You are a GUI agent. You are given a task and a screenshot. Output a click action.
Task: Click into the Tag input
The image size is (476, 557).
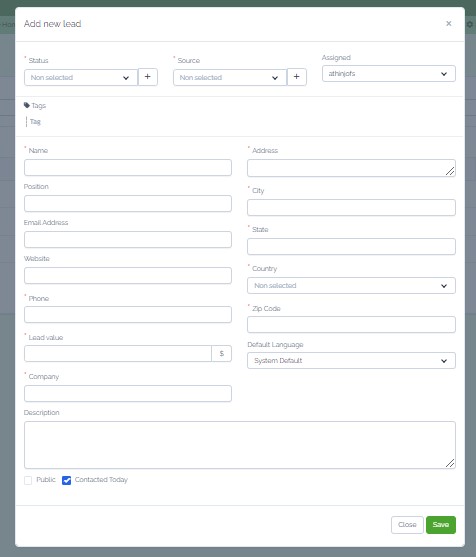click(x=36, y=122)
